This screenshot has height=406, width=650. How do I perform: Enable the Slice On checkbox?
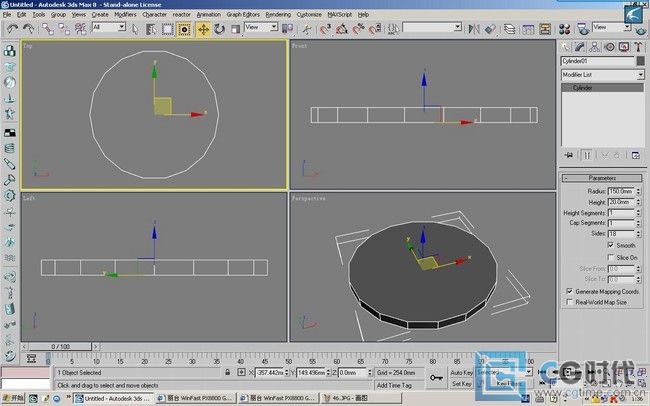coord(611,258)
